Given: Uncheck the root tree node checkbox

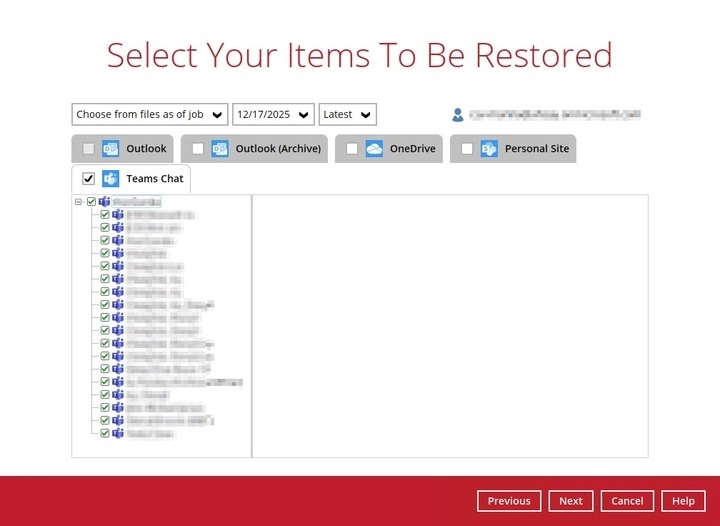Looking at the screenshot, I should [x=91, y=202].
